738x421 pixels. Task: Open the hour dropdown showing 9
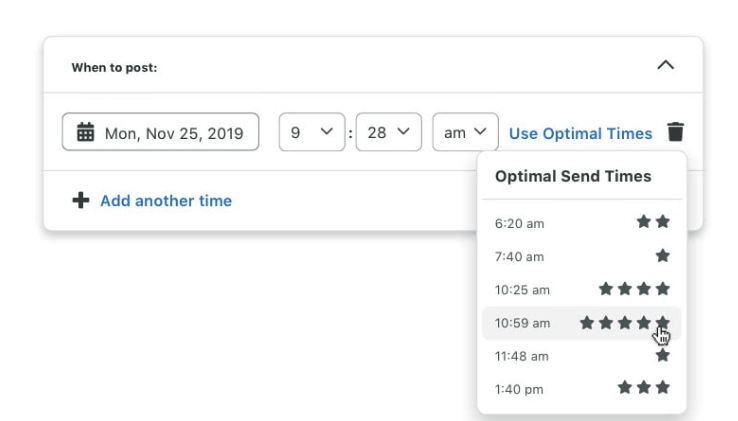(311, 132)
